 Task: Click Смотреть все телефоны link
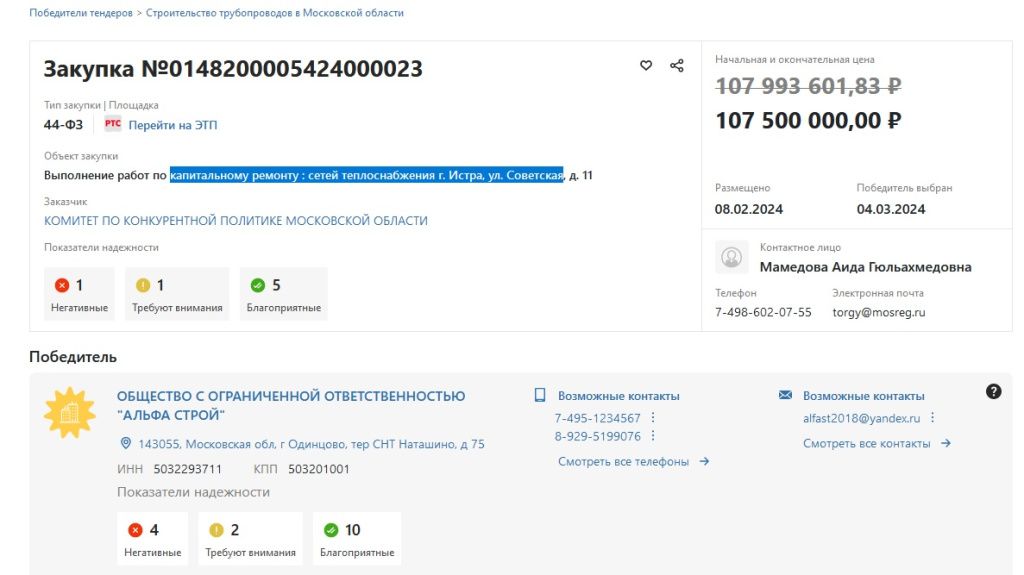pos(633,461)
